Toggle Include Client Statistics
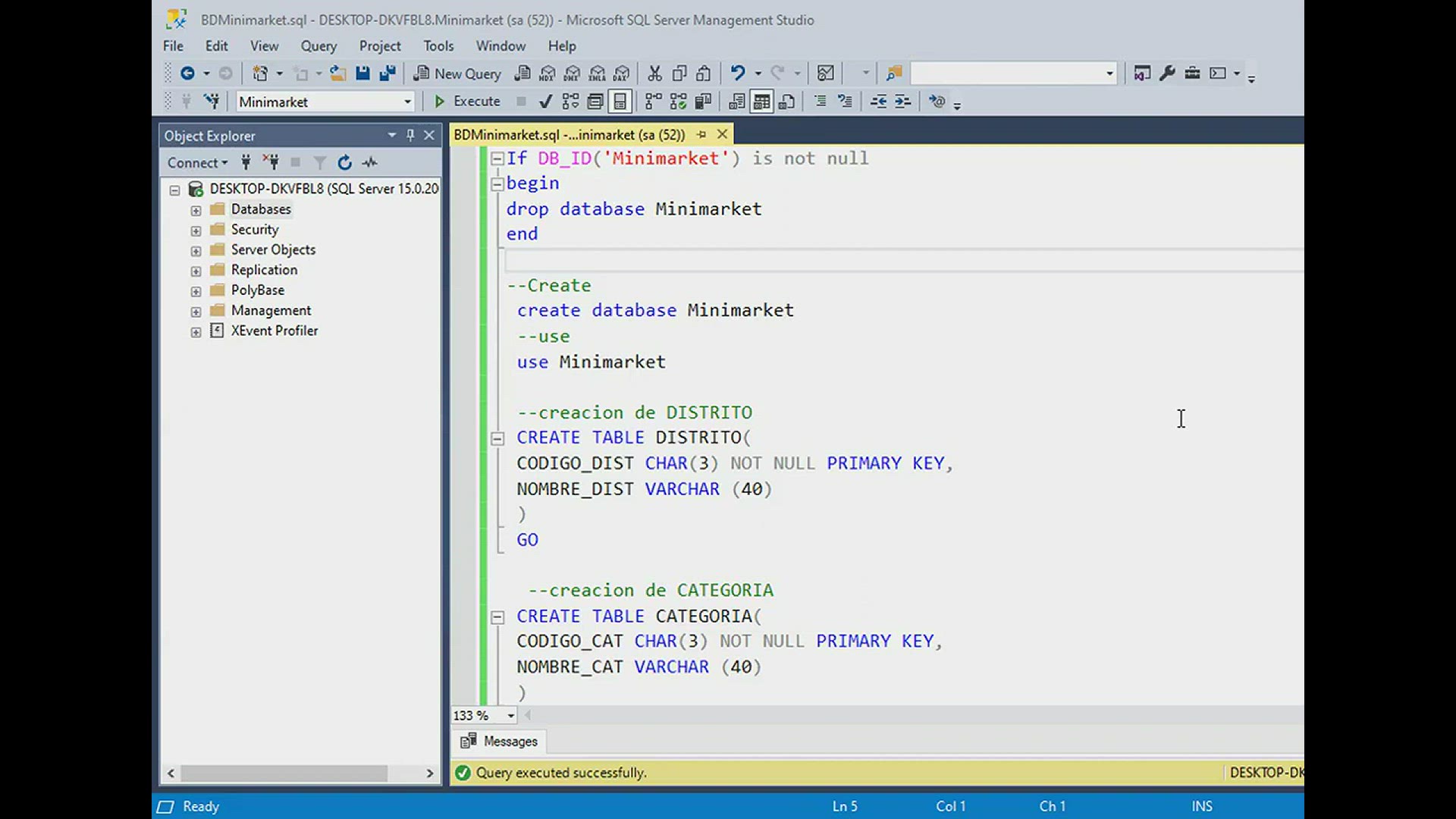1456x819 pixels. tap(703, 102)
